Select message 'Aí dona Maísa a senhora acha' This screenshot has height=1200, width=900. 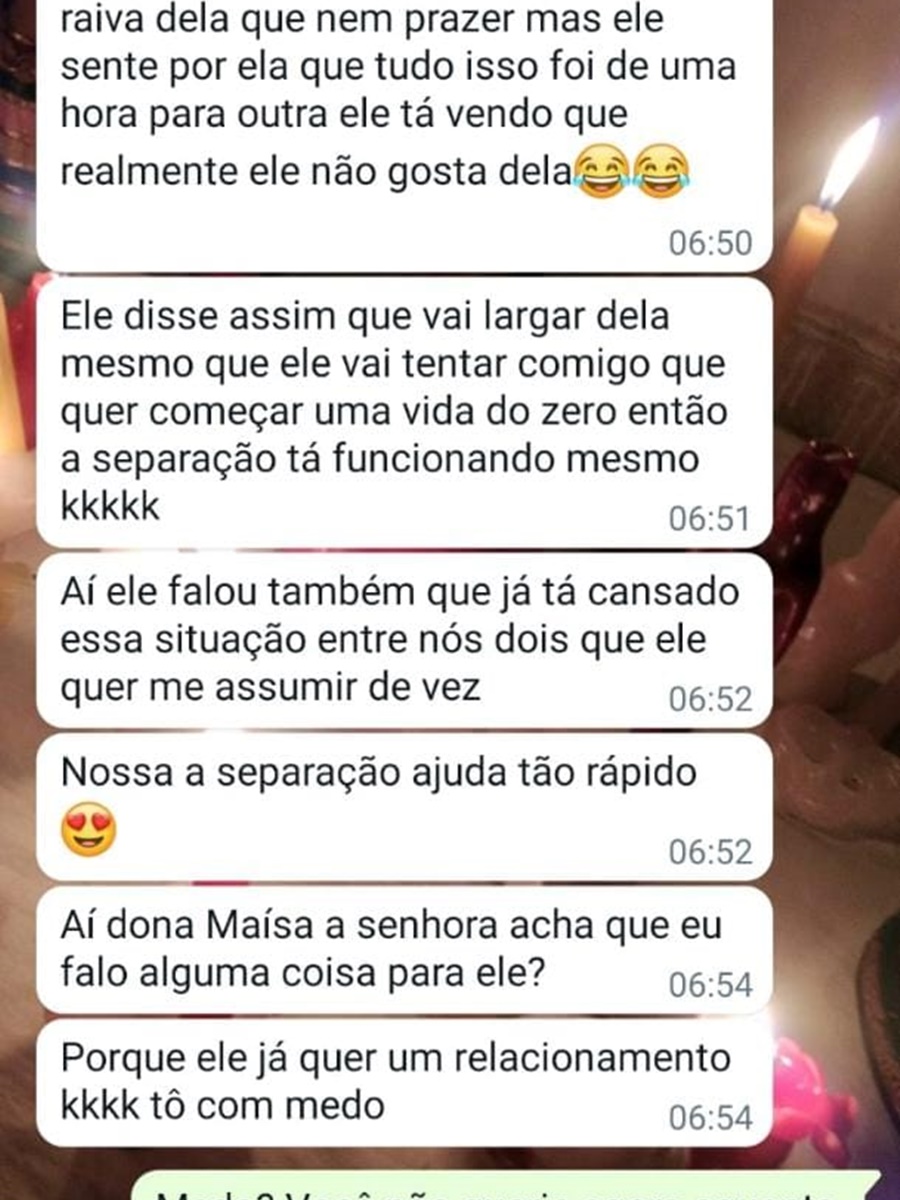click(x=404, y=951)
